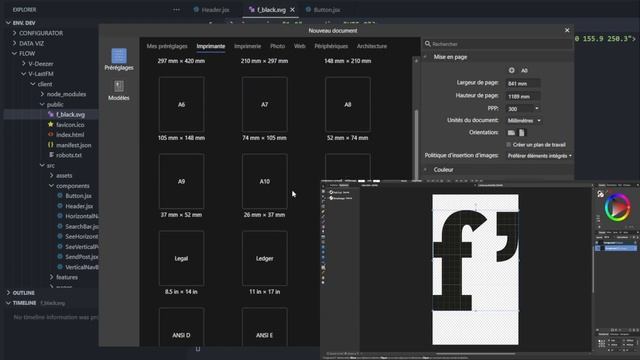Switch to the Mes préréglages tab

(167, 46)
